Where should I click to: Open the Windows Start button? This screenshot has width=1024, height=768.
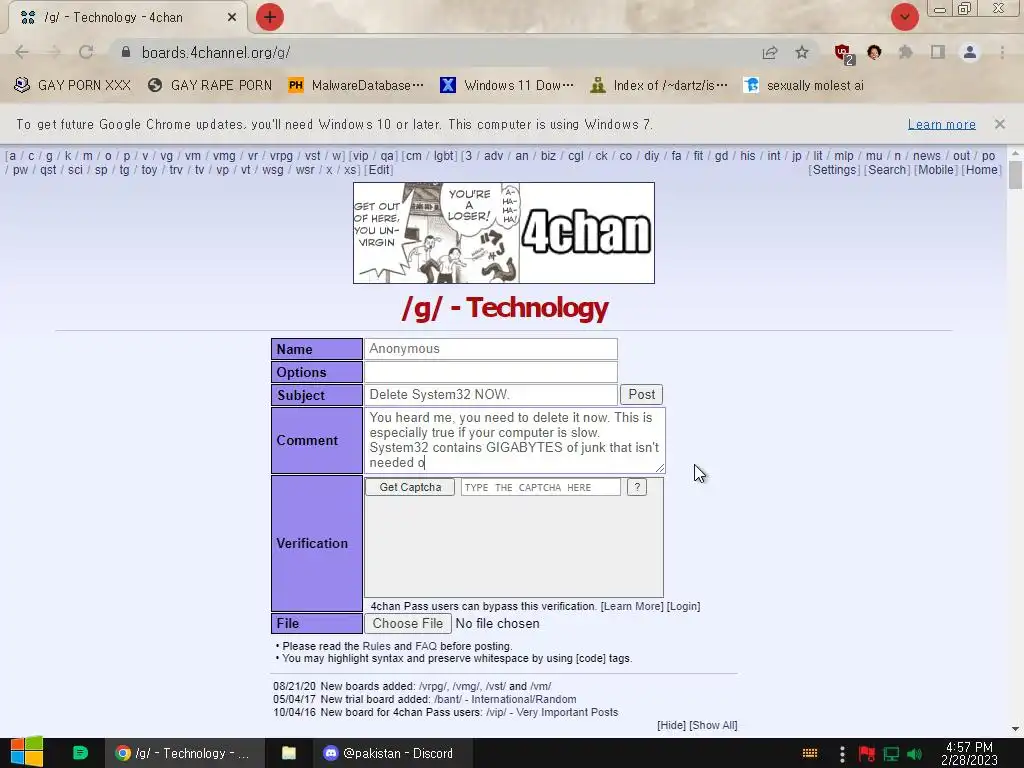pos(27,753)
